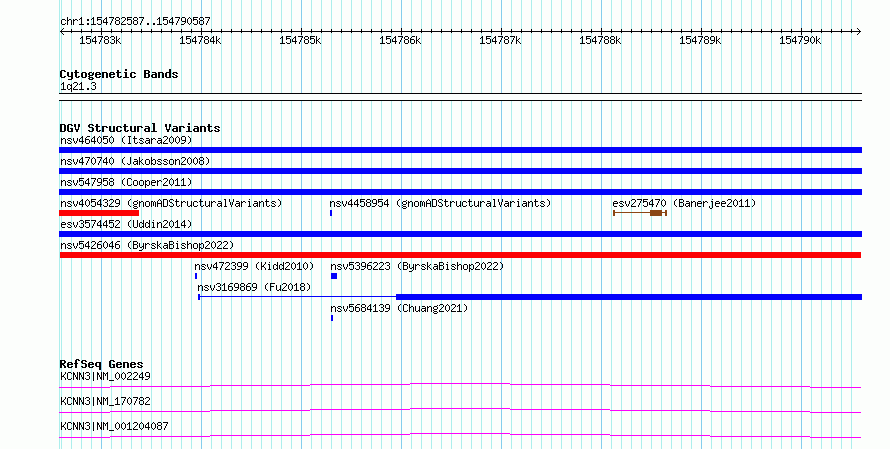Image resolution: width=890 pixels, height=449 pixels.
Task: Click the chr1:154782587..154790587 coordinate text
Action: tap(135, 21)
